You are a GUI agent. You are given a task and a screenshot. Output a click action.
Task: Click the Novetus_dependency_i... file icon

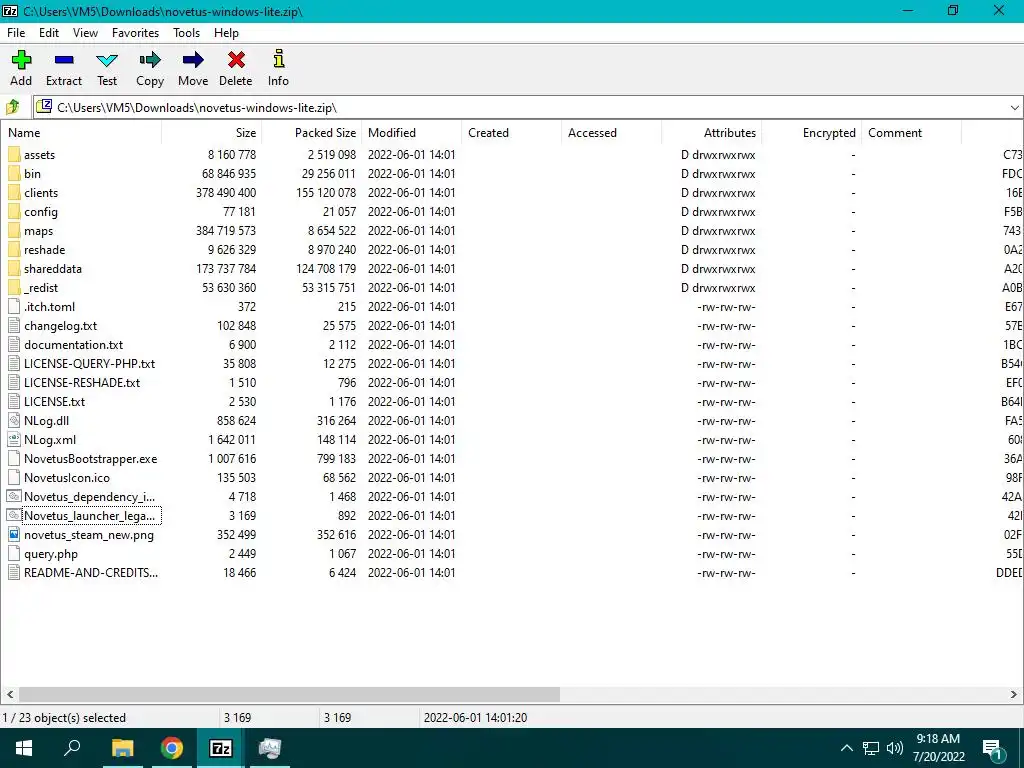(x=14, y=496)
